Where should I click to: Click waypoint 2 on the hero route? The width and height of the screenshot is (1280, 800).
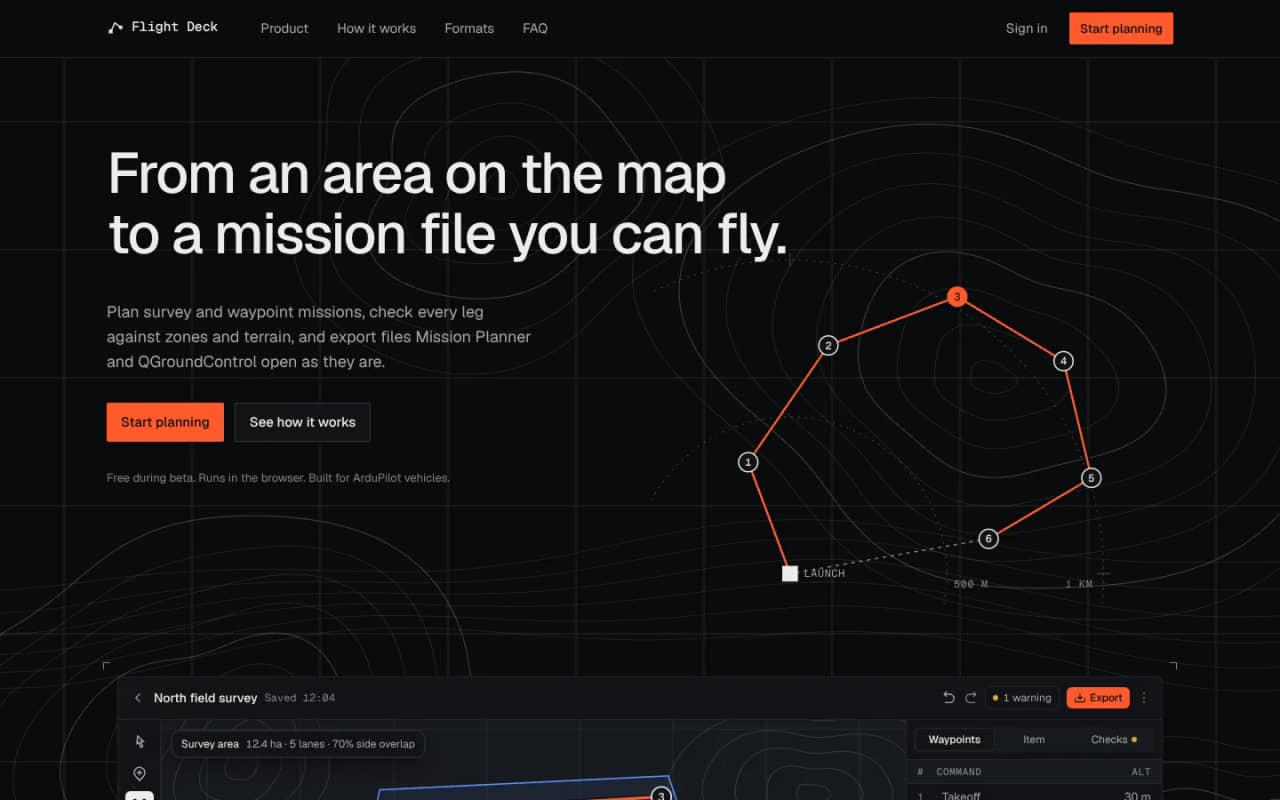[x=828, y=346]
